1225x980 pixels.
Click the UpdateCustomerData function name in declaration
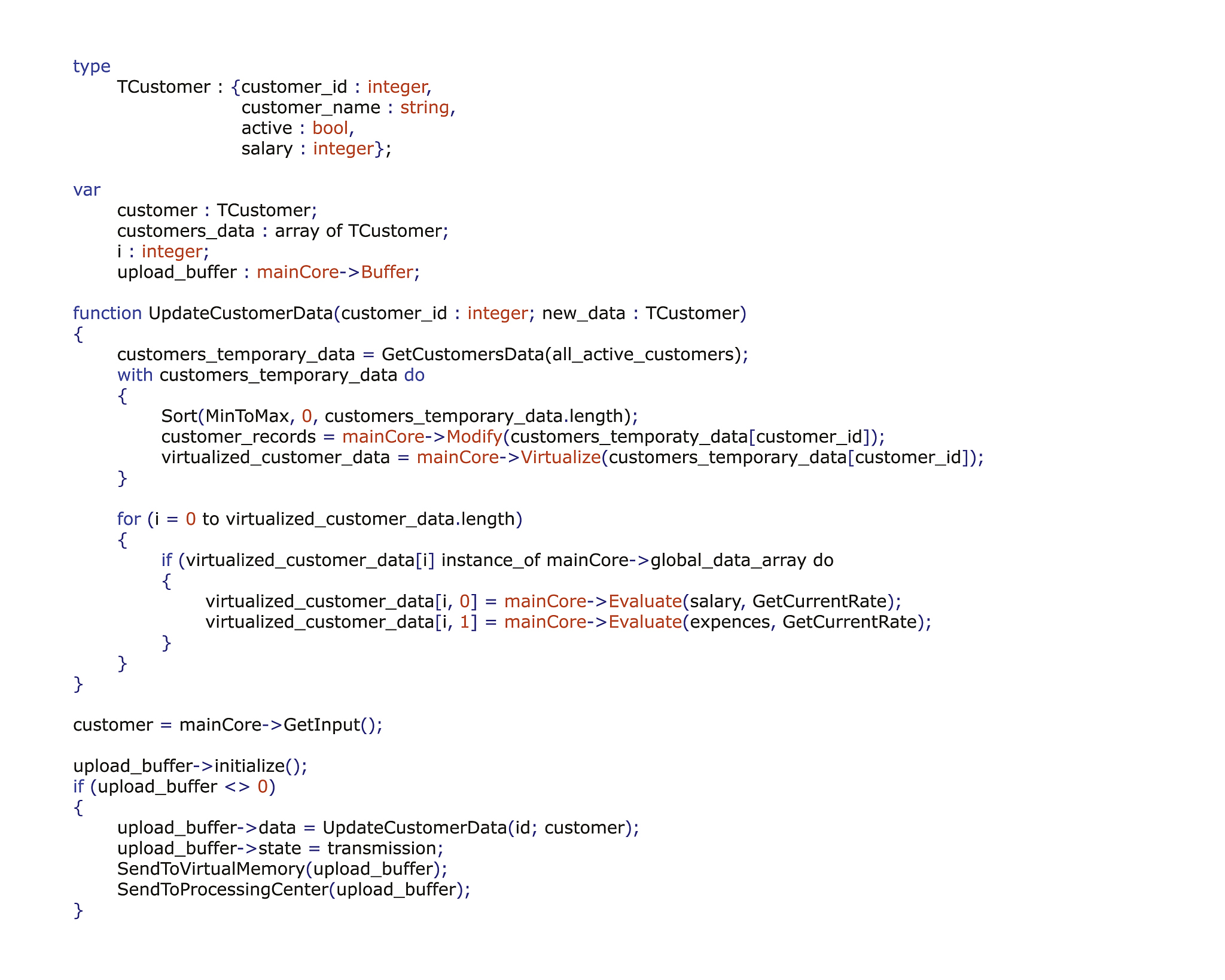click(x=240, y=314)
